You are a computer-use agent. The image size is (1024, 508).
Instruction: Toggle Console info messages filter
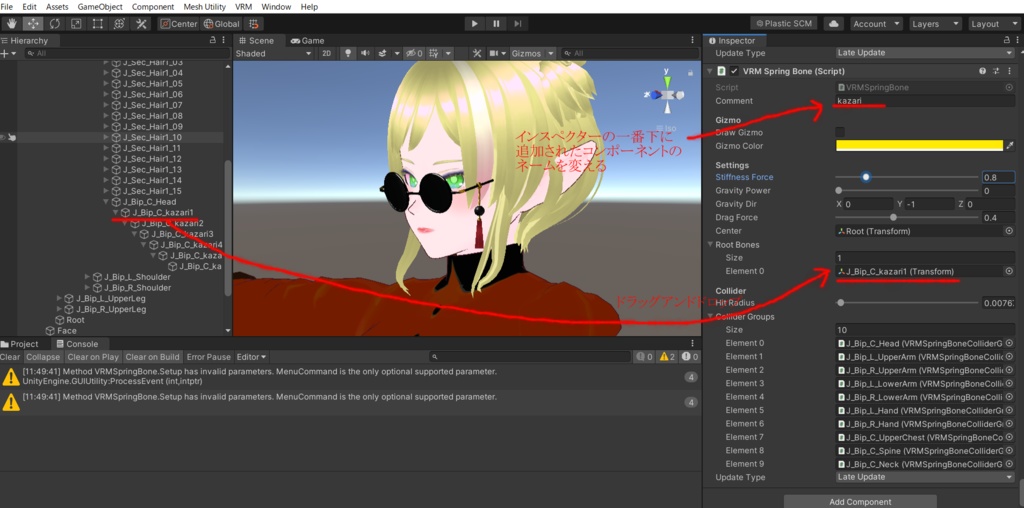(645, 357)
